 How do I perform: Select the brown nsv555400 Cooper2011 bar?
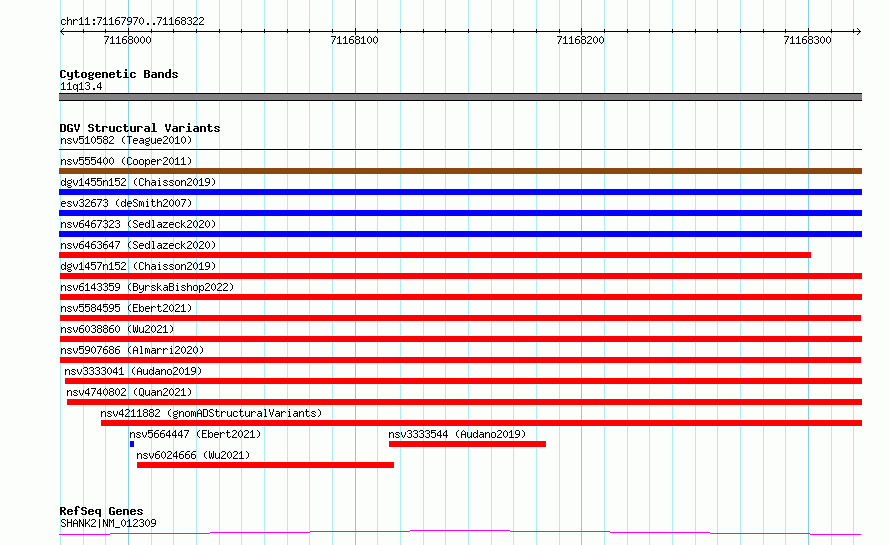coord(460,171)
